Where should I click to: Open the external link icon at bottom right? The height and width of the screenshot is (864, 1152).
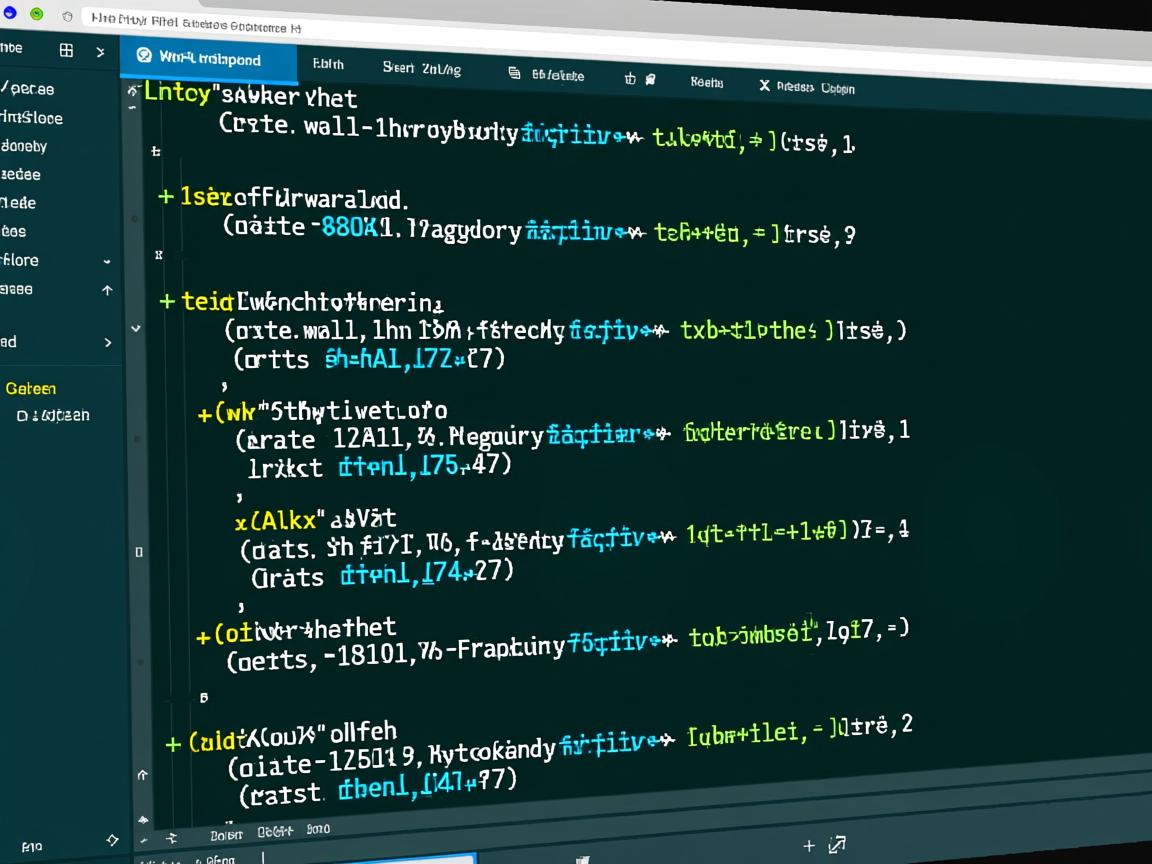pos(838,845)
